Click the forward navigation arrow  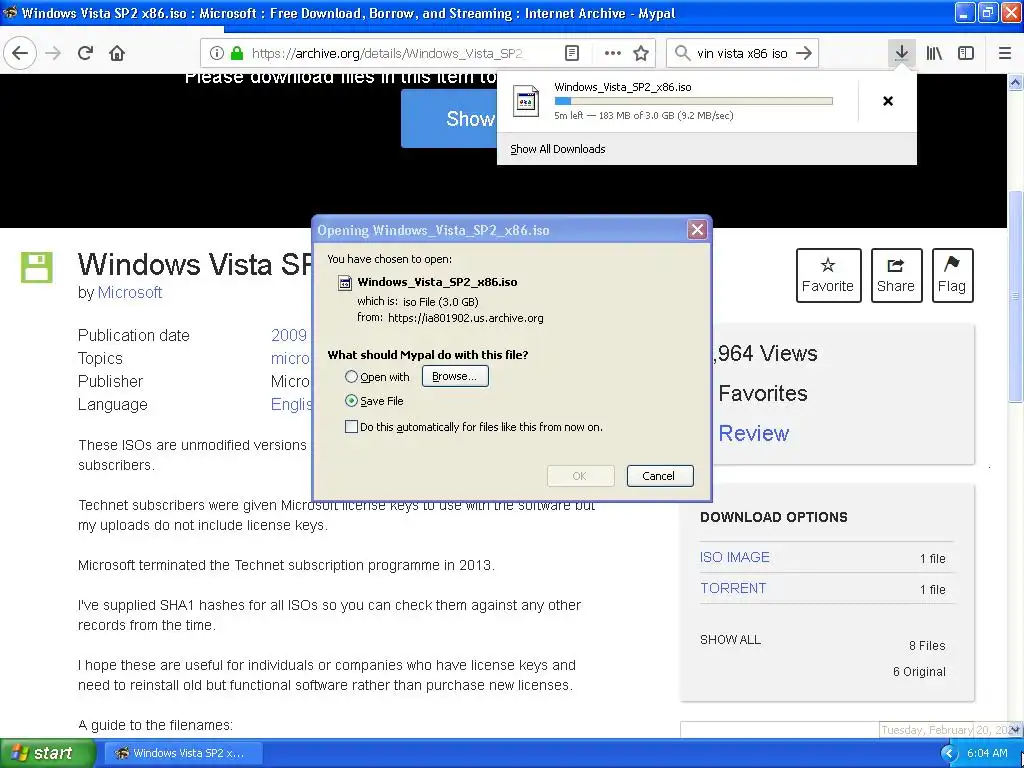(x=54, y=53)
